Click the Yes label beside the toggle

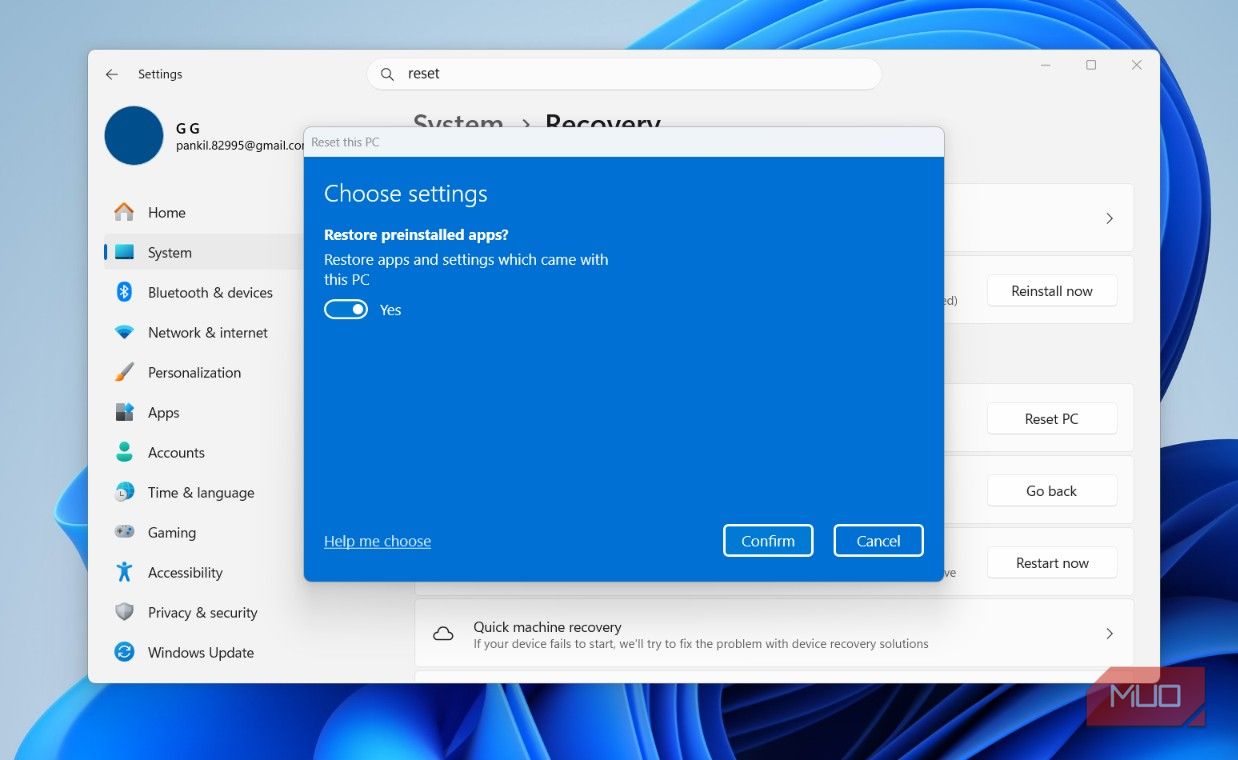[390, 310]
